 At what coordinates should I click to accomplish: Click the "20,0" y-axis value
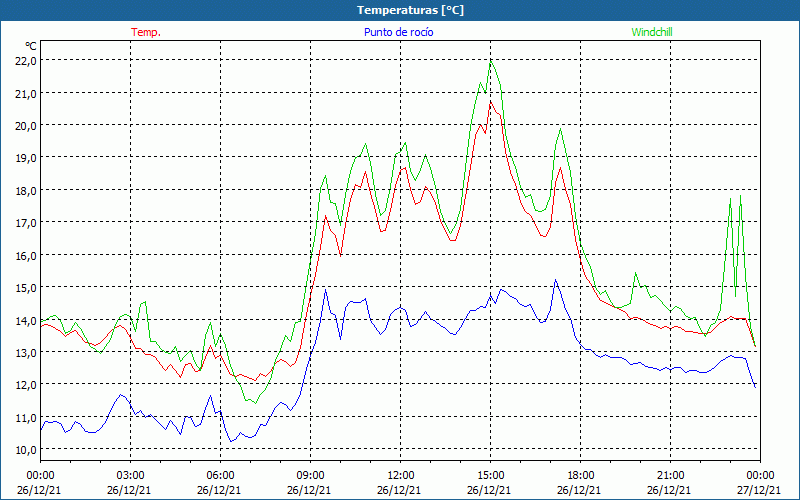pos(26,125)
